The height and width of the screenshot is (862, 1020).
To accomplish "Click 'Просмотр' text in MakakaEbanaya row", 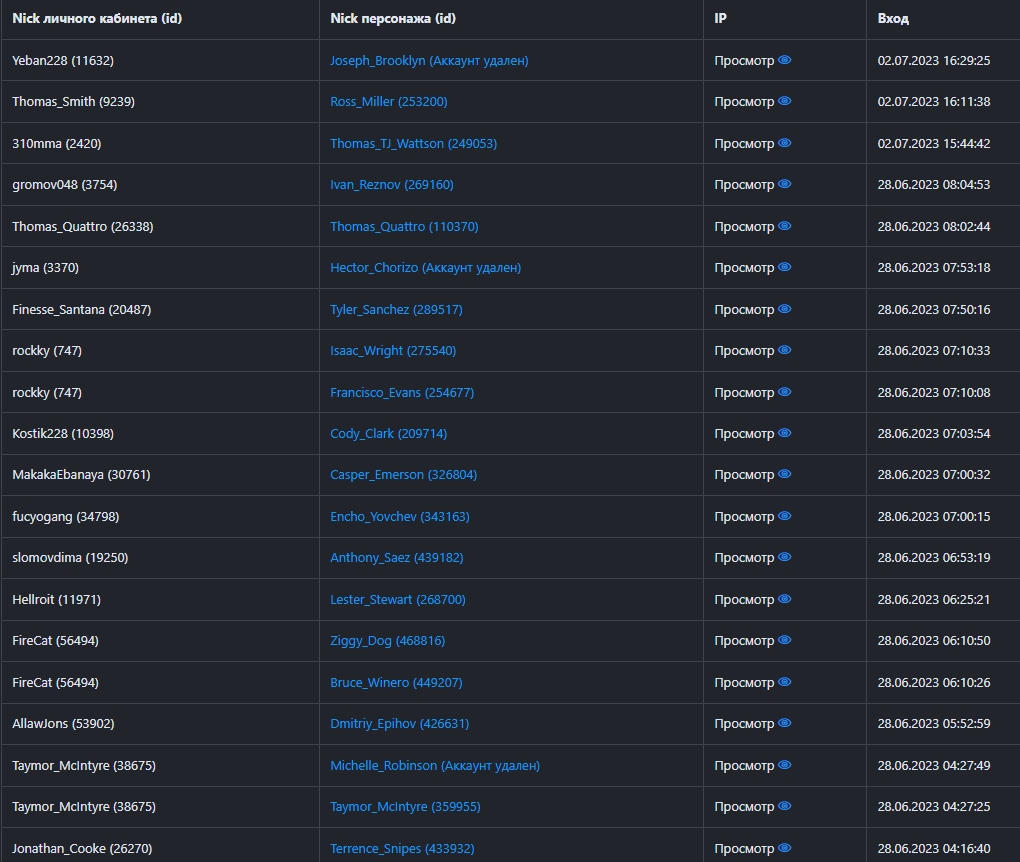I will click(744, 474).
